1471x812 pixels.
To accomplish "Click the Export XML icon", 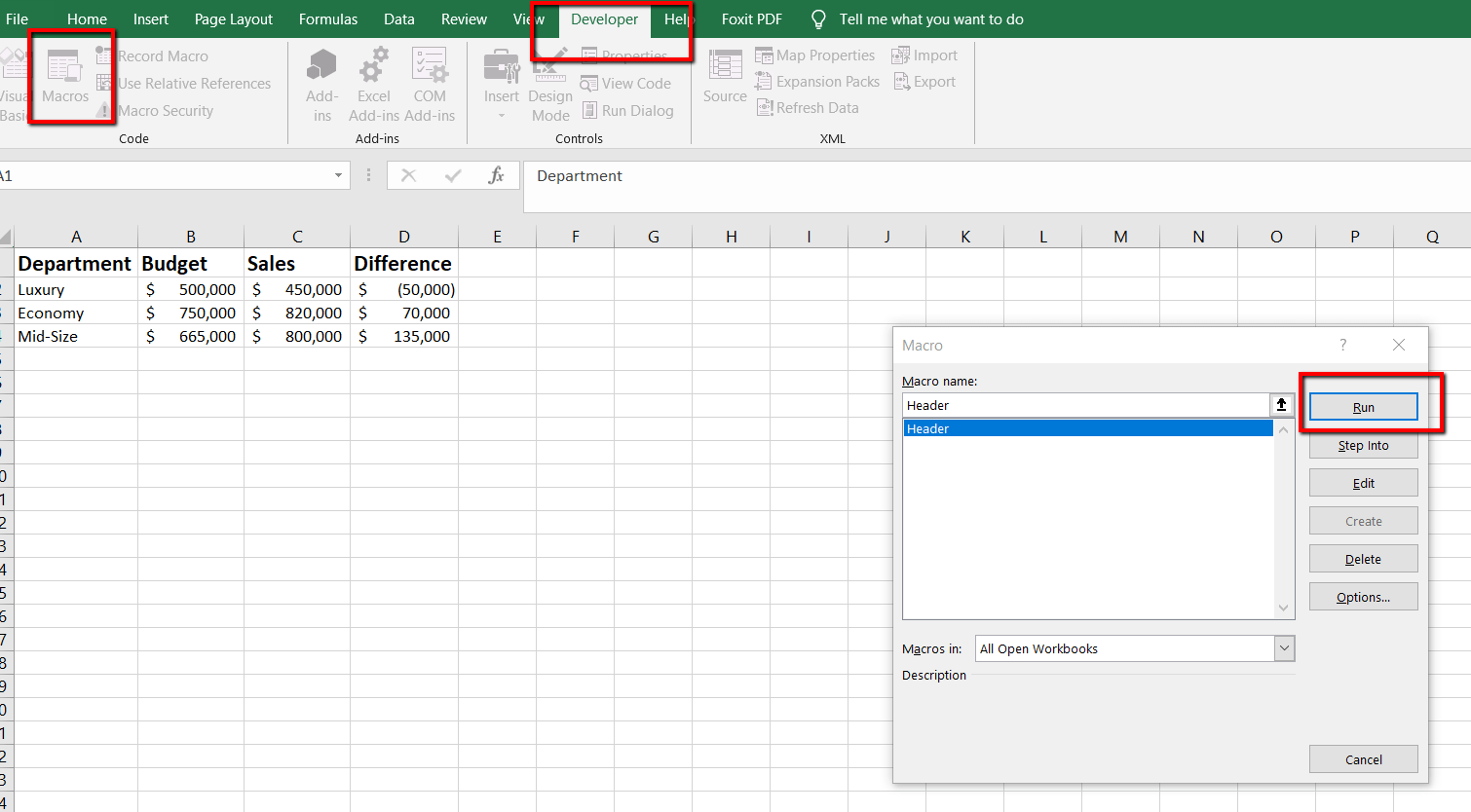I will click(924, 81).
